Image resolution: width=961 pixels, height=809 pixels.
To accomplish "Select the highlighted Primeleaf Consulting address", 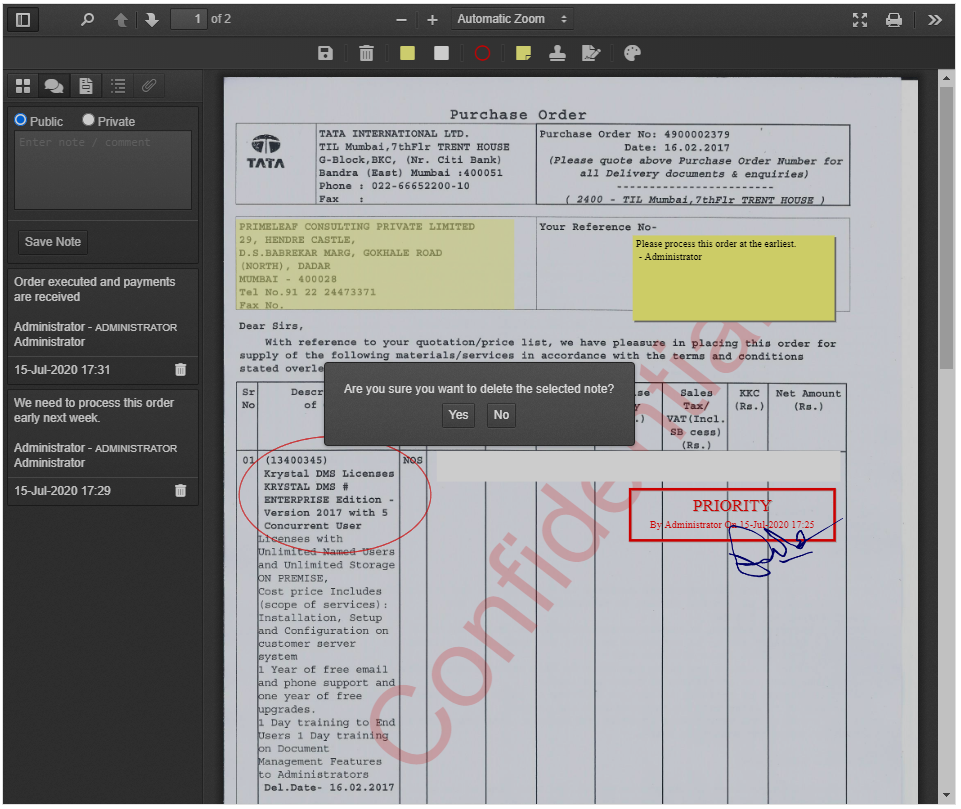I will coord(375,265).
